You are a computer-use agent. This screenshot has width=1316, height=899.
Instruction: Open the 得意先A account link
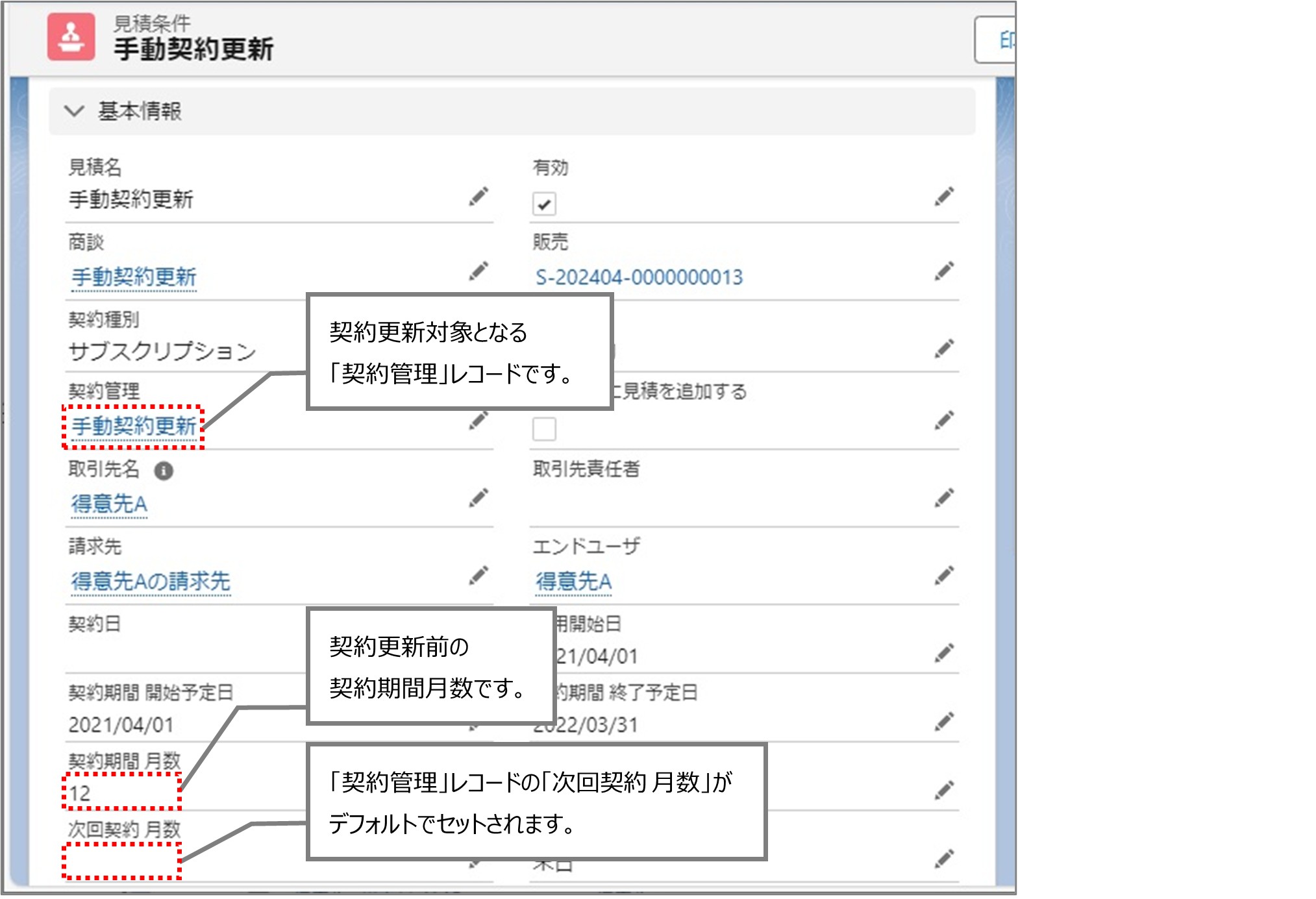[108, 504]
